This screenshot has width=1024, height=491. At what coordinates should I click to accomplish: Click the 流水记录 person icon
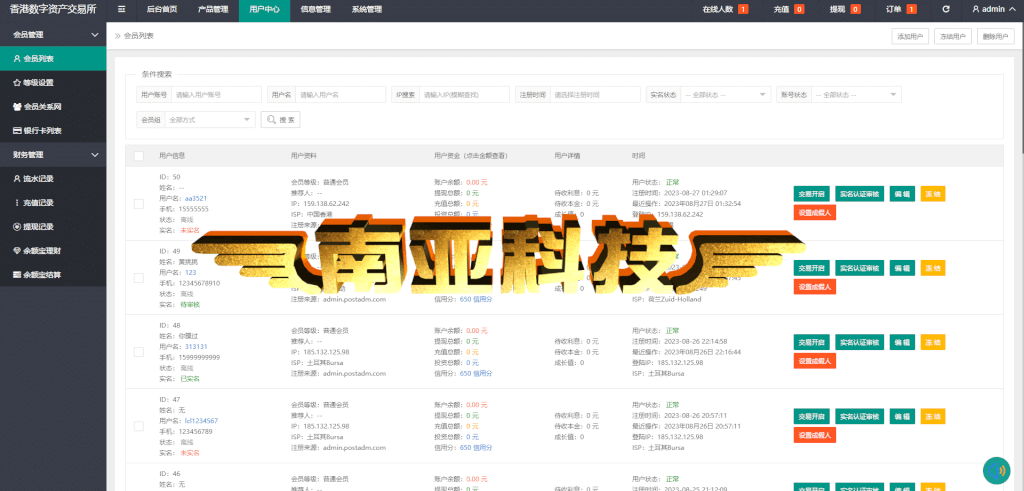17,179
